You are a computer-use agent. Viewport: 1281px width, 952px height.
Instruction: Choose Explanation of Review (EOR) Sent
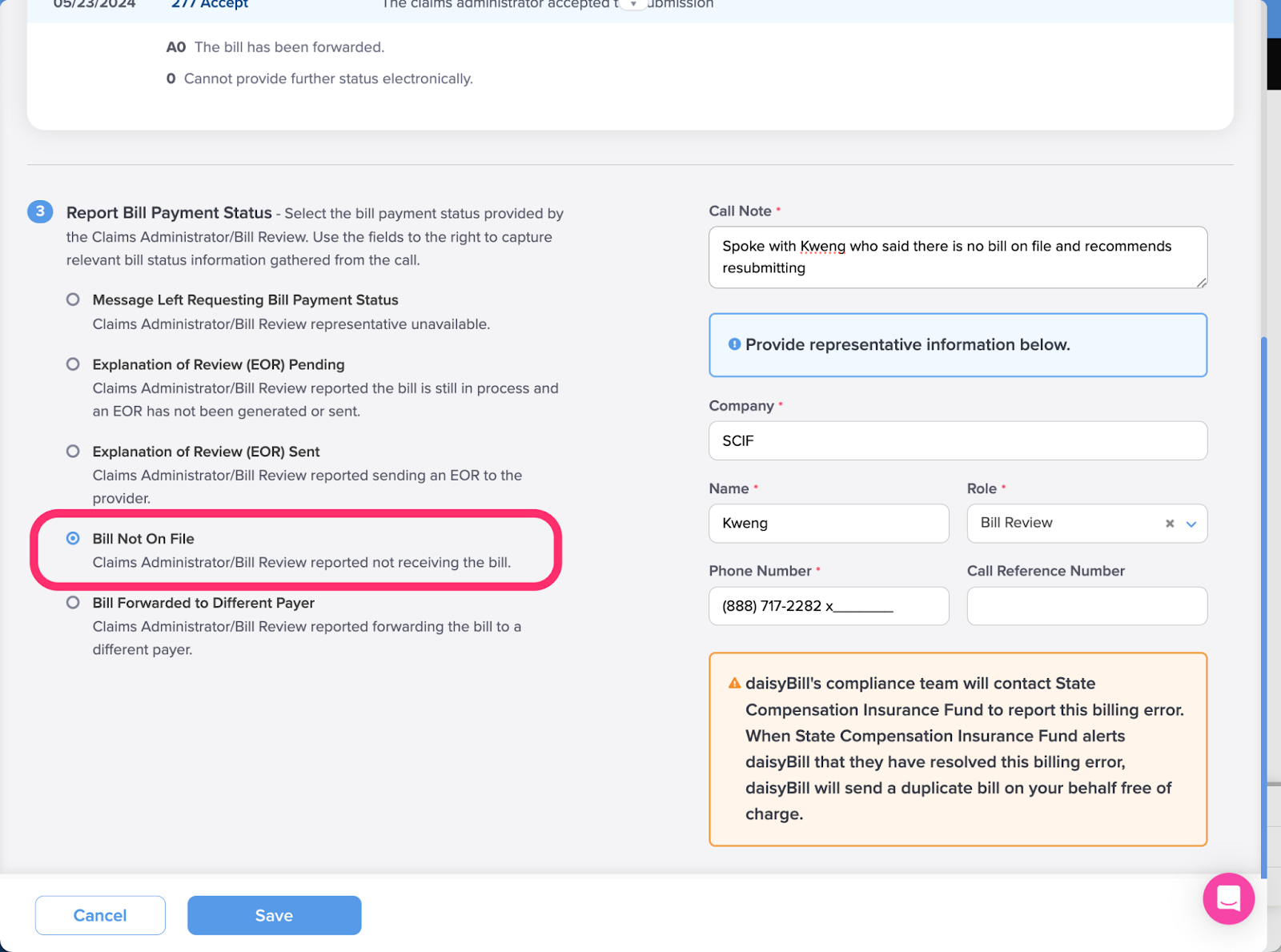pos(73,452)
